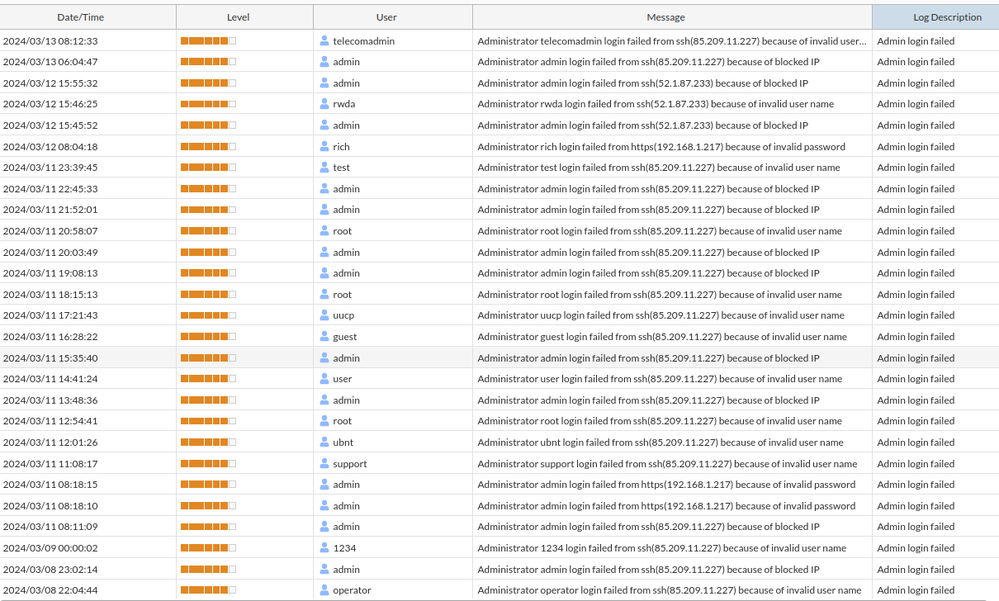Image resolution: width=999 pixels, height=601 pixels.
Task: Click the user icon beside support
Action: point(324,464)
